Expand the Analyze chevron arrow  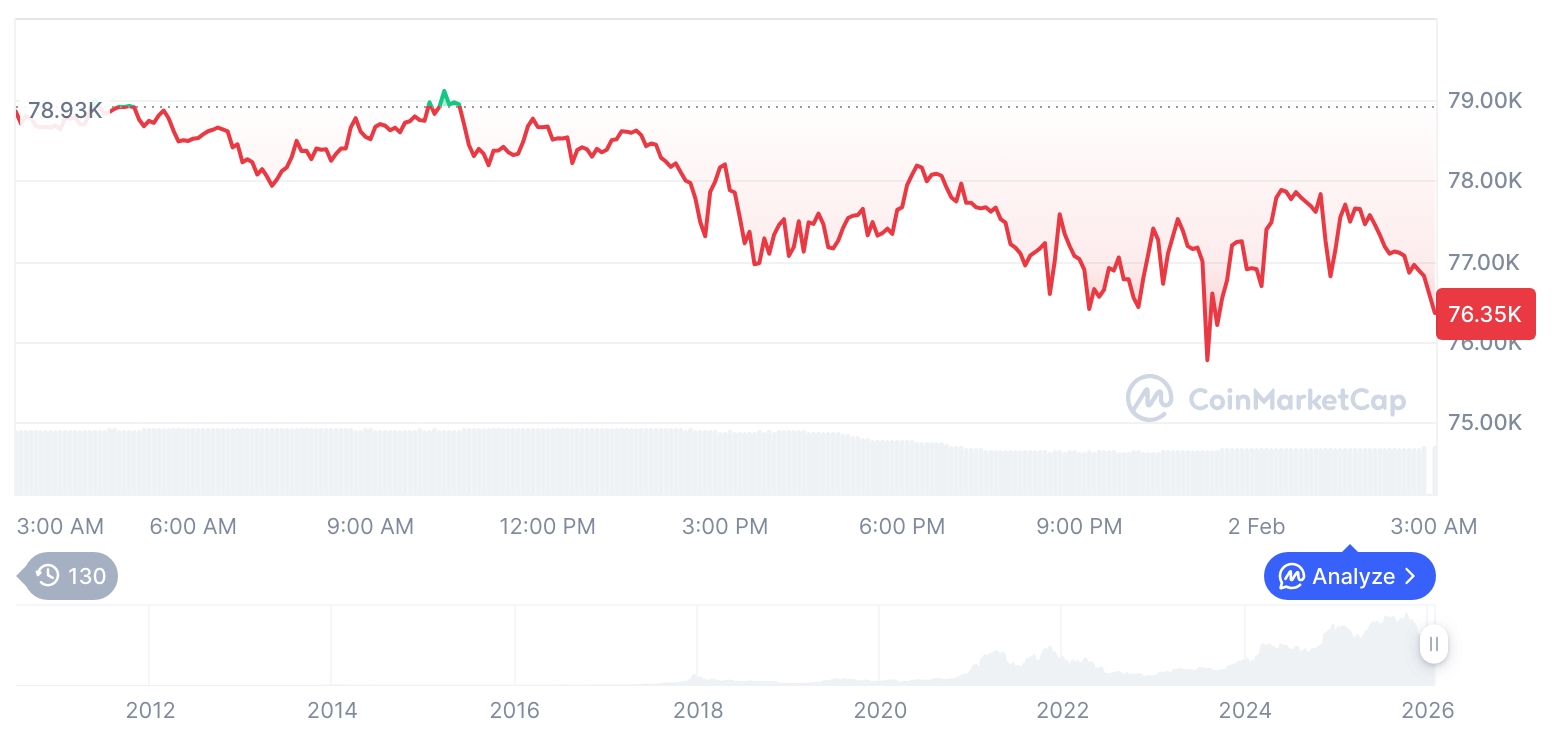(1411, 576)
